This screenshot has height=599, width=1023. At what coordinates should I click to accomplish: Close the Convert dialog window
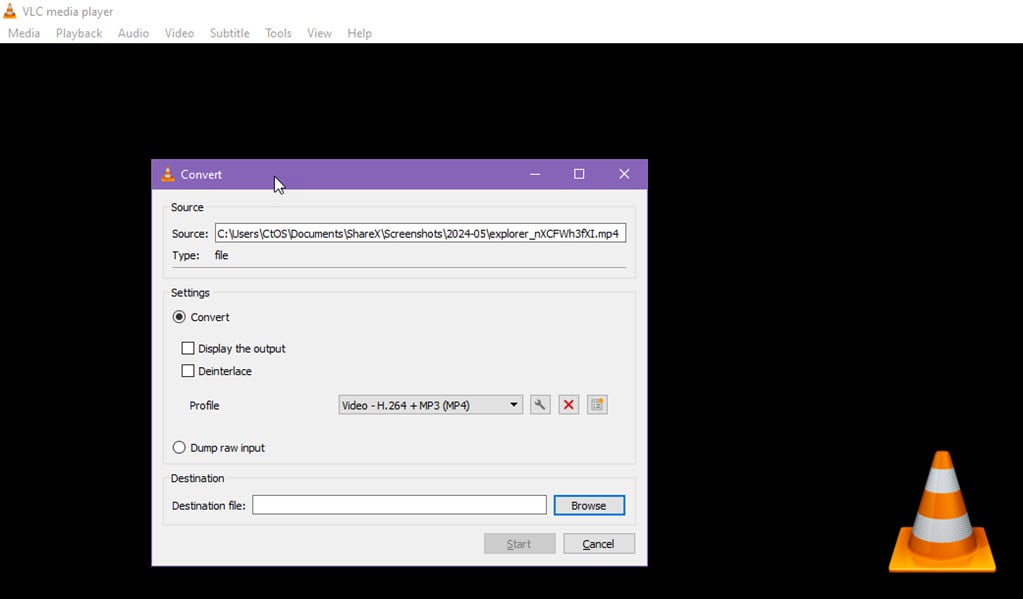(624, 174)
